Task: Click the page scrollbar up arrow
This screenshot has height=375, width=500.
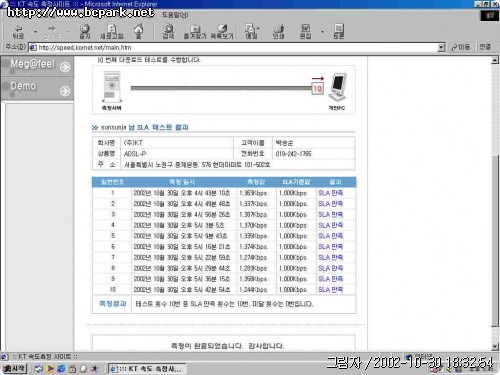Action: pos(495,60)
